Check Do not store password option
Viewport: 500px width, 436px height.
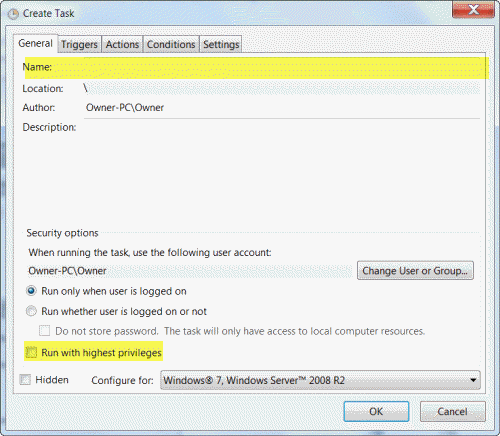(x=45, y=331)
